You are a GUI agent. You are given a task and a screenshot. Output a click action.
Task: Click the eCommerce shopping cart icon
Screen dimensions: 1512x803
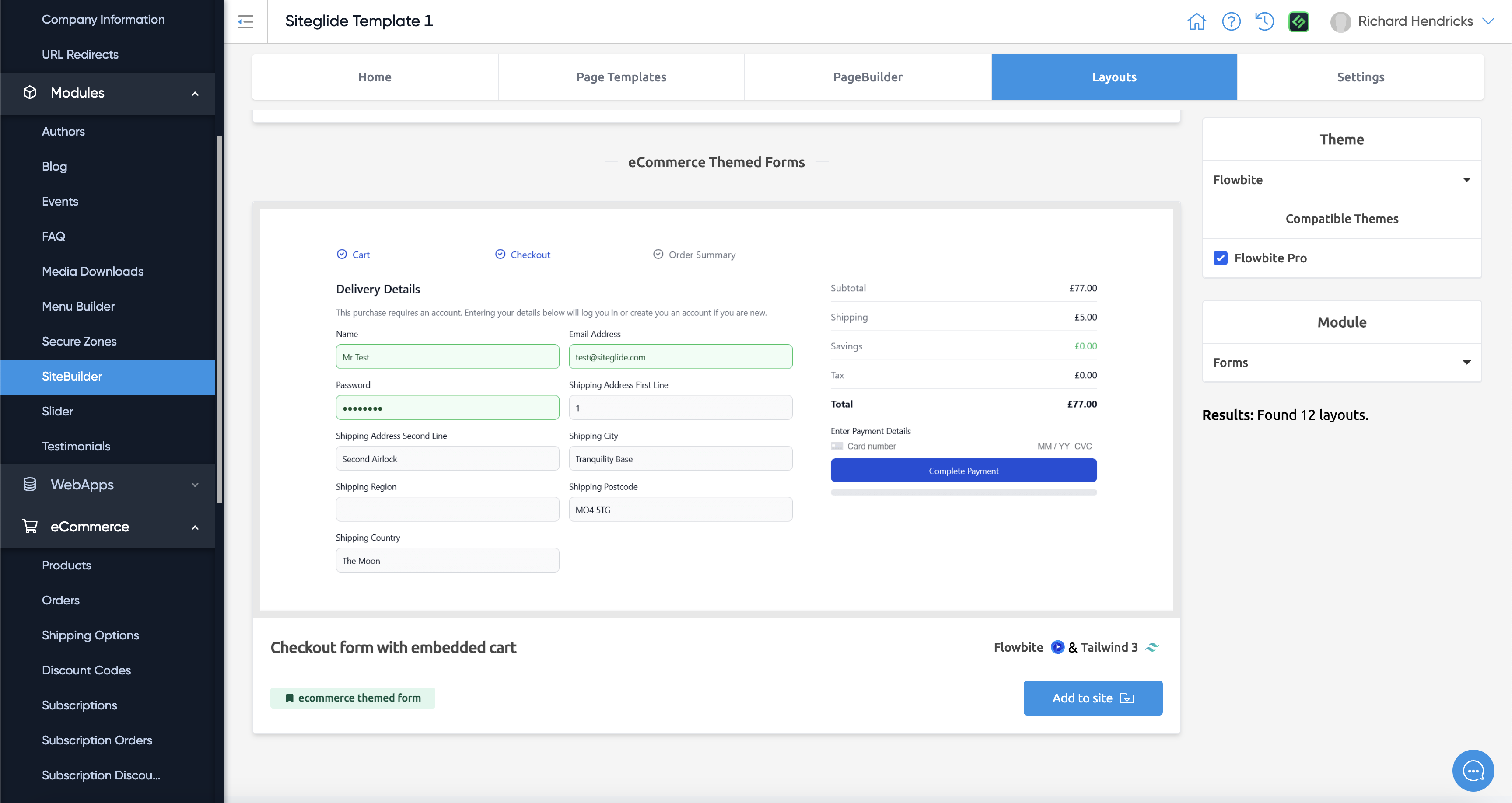coord(30,527)
